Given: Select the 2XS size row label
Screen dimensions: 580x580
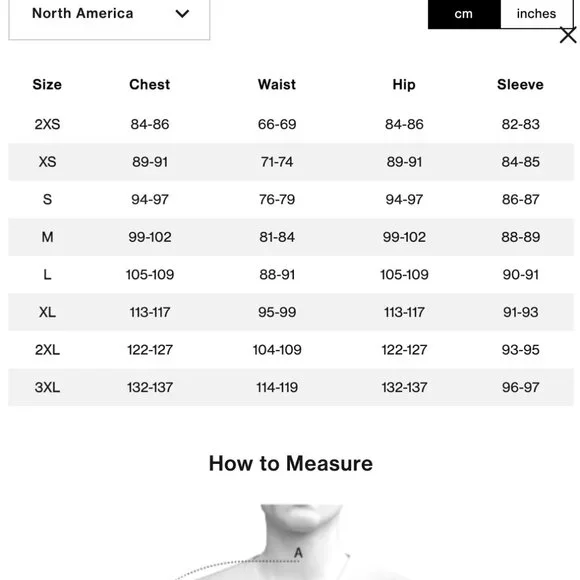Looking at the screenshot, I should 47,124.
